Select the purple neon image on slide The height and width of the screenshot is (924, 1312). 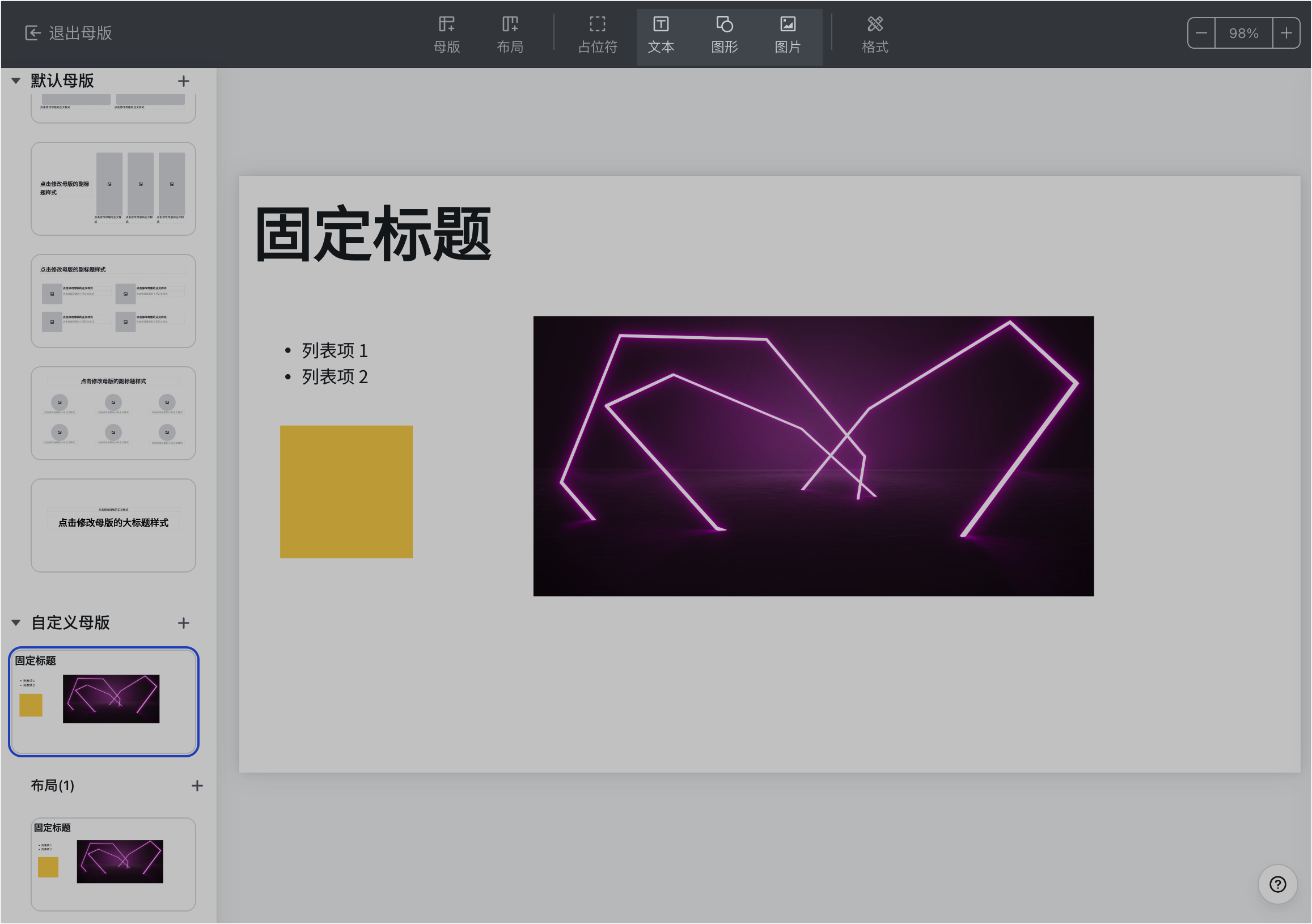(x=813, y=456)
